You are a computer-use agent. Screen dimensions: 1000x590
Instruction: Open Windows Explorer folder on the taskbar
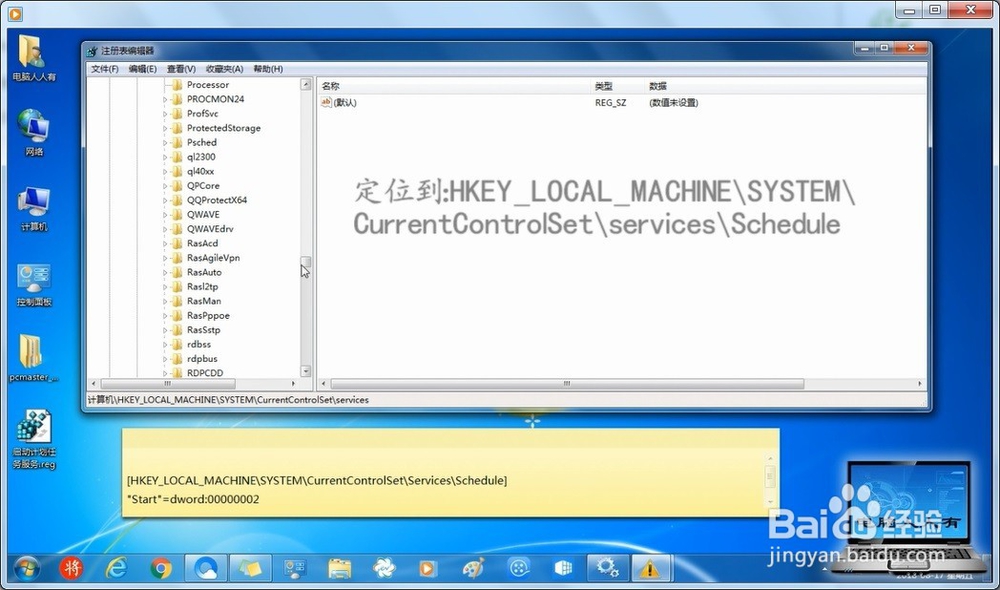tap(339, 568)
